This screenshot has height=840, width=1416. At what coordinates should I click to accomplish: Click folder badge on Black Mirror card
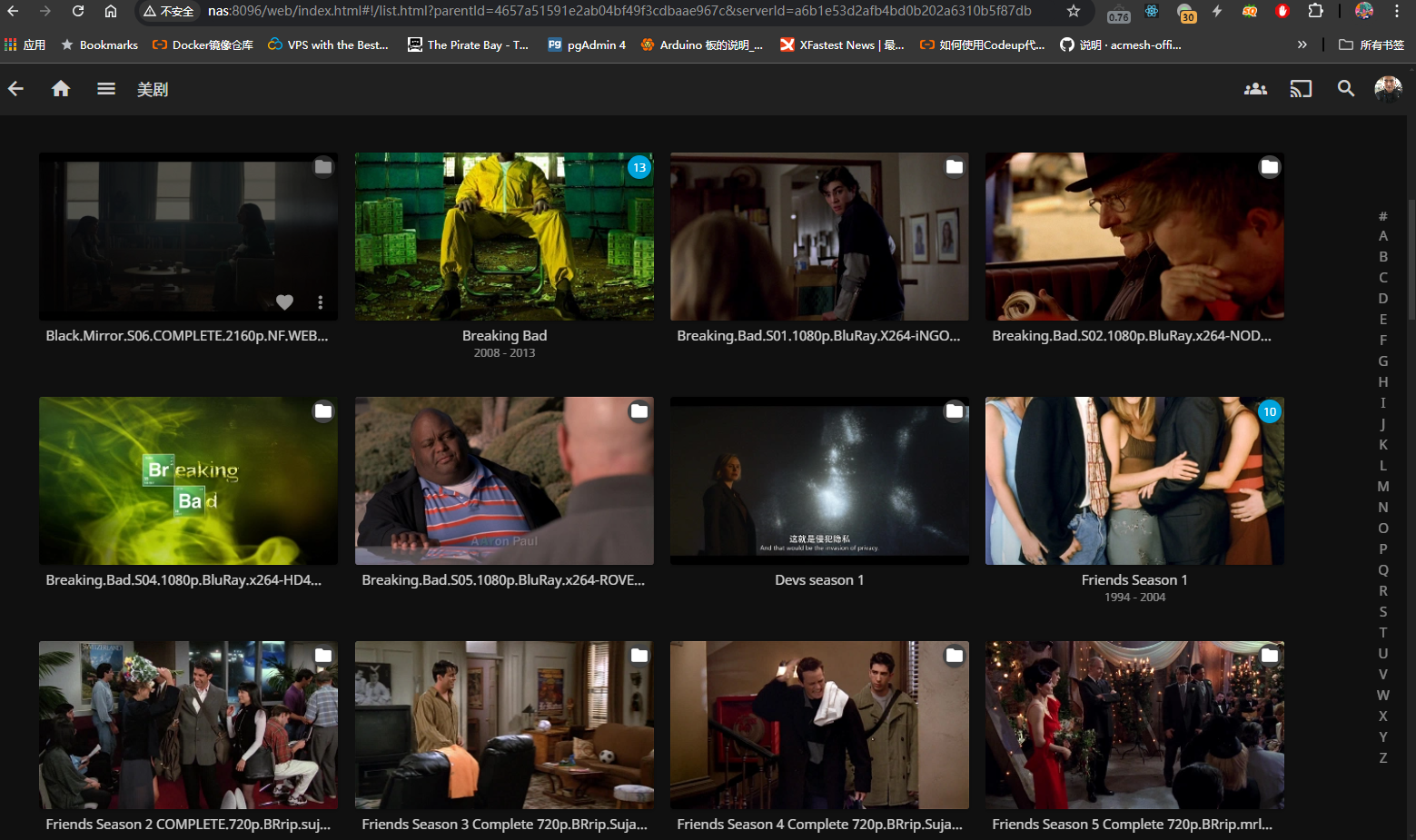pos(323,166)
